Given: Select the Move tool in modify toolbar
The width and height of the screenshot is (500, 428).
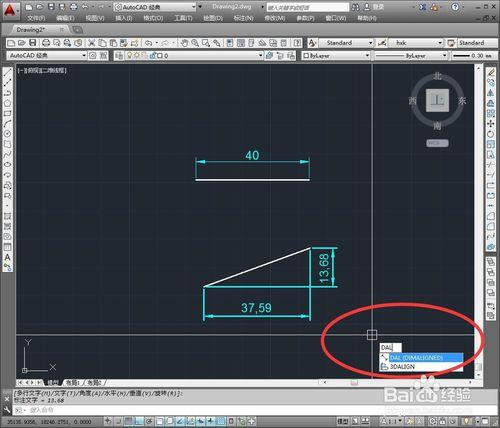Looking at the screenshot, I should pyautogui.click(x=490, y=124).
